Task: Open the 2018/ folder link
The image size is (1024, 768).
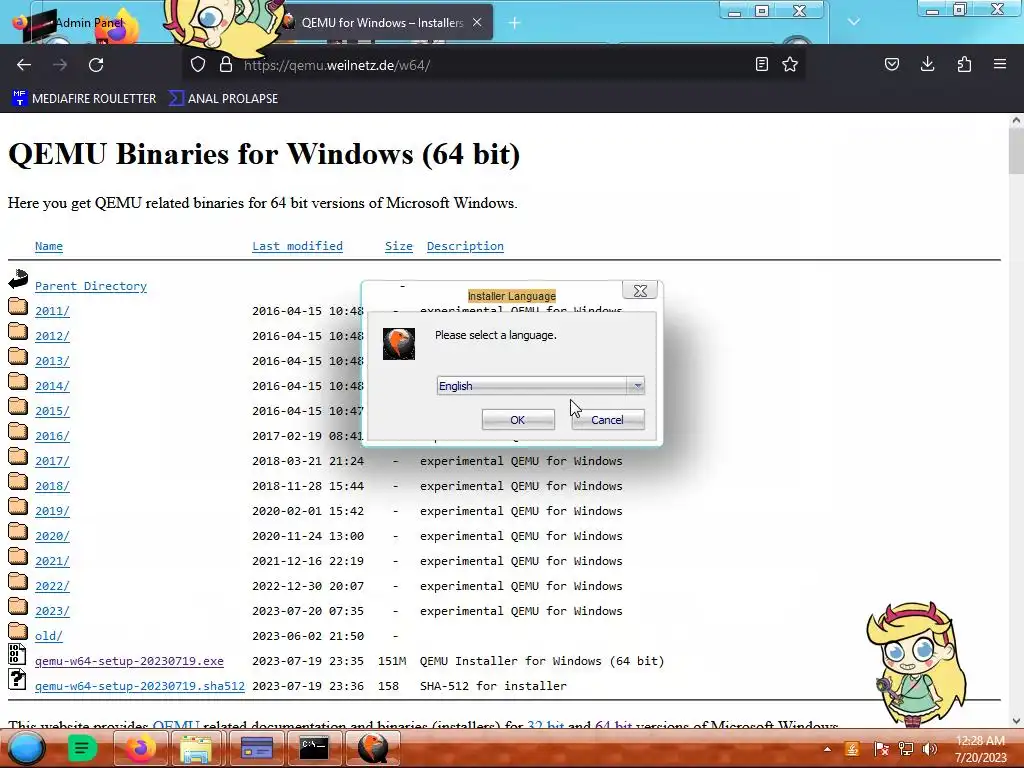Action: pyautogui.click(x=52, y=486)
